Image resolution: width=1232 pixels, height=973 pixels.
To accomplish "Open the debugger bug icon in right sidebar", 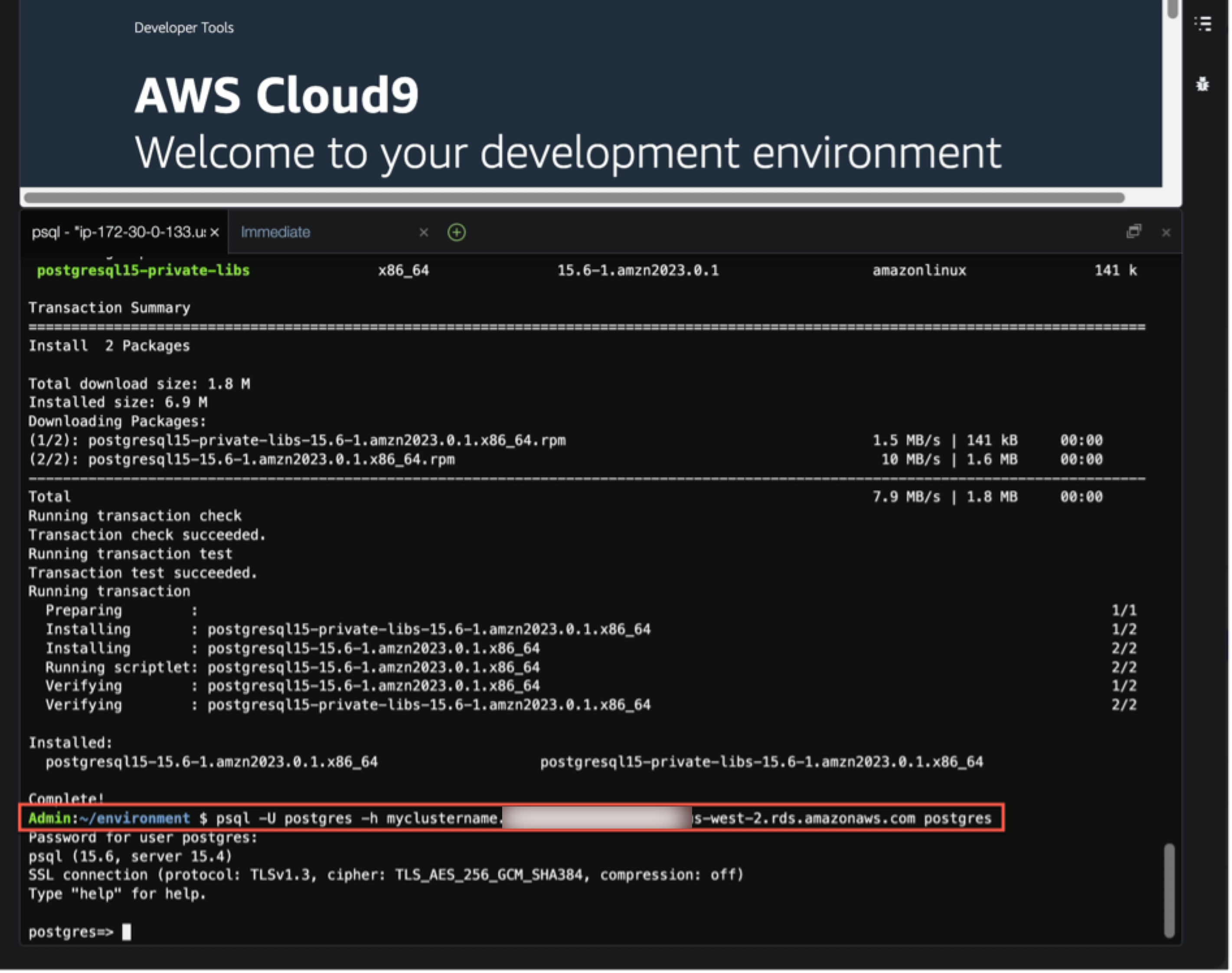I will pyautogui.click(x=1203, y=84).
